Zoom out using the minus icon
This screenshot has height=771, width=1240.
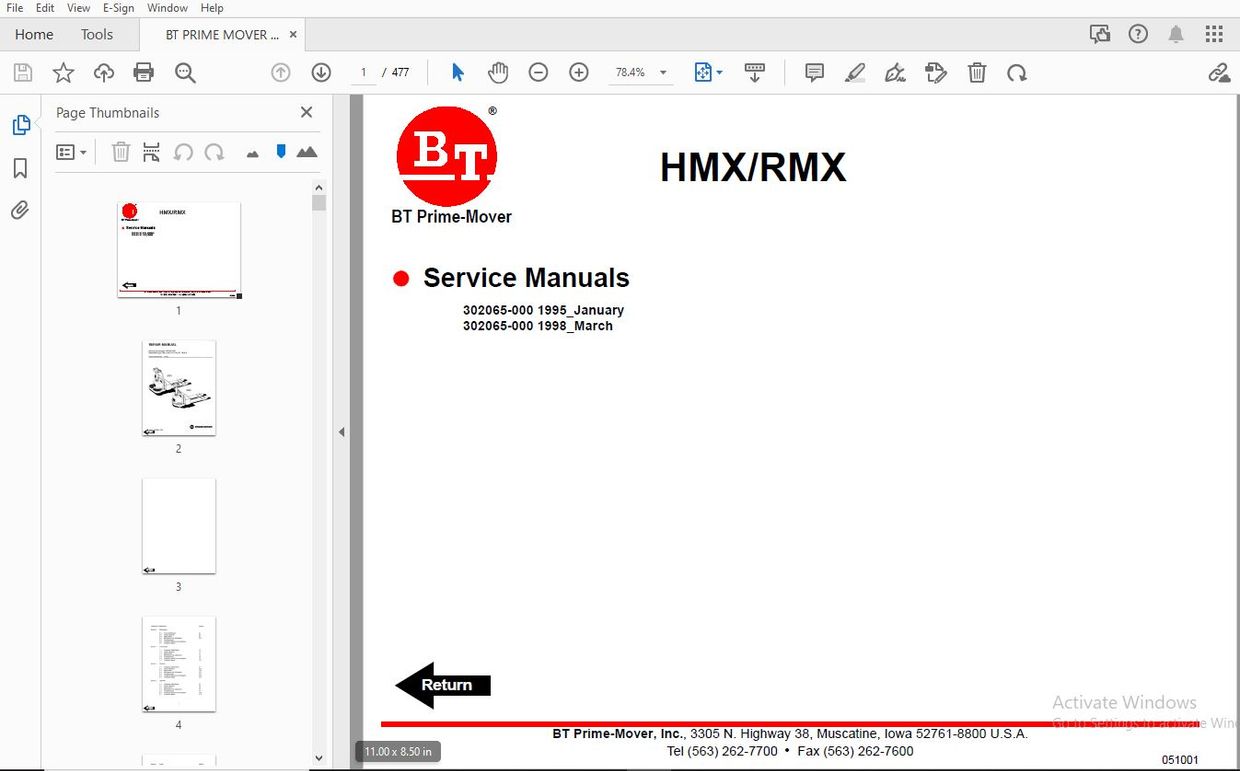pyautogui.click(x=538, y=72)
